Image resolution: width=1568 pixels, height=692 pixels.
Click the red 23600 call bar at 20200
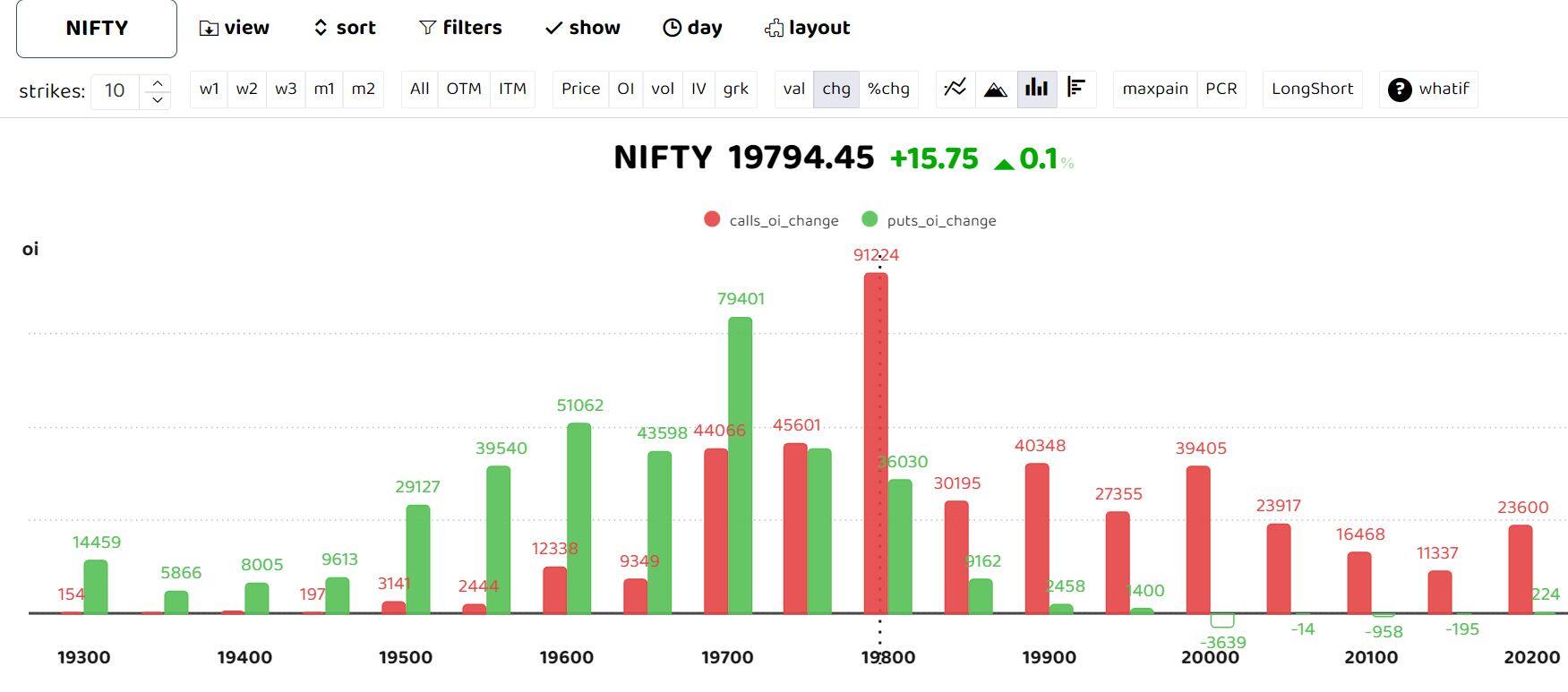[x=1521, y=569]
